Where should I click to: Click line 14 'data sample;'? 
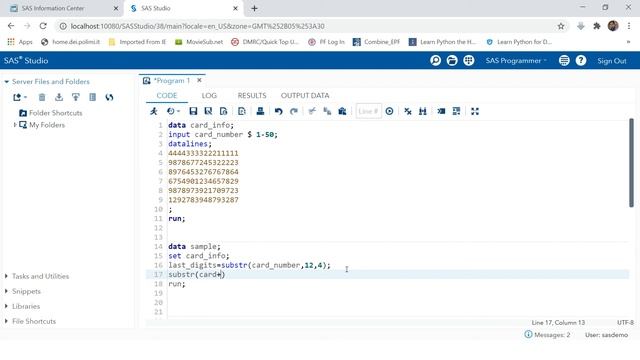coord(194,247)
